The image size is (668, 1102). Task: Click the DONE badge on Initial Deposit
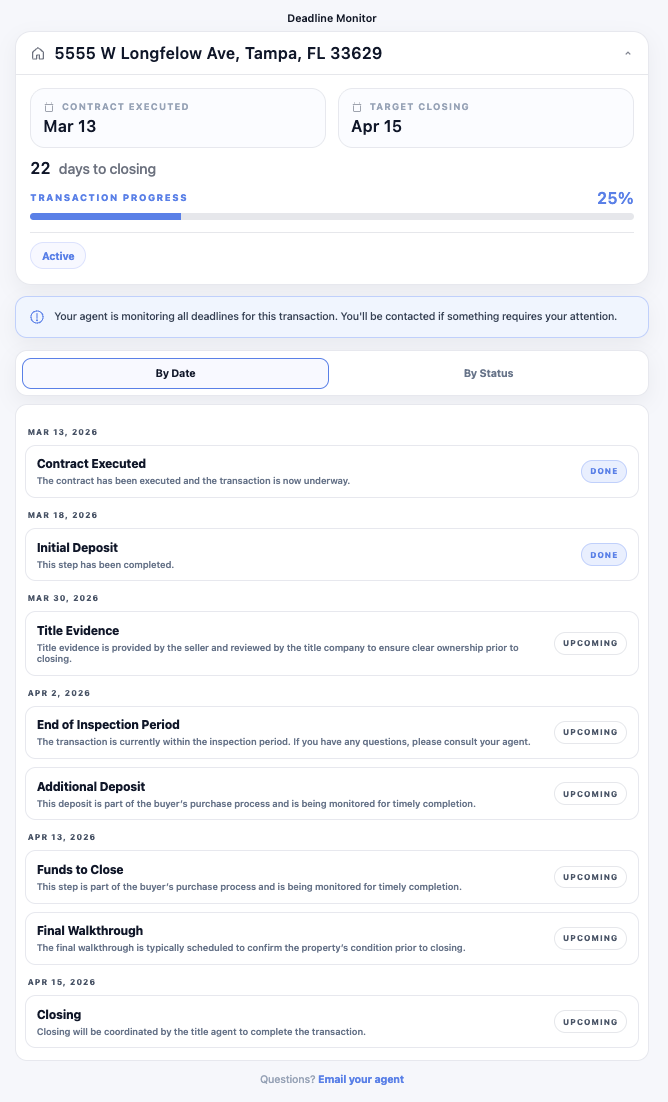(603, 554)
